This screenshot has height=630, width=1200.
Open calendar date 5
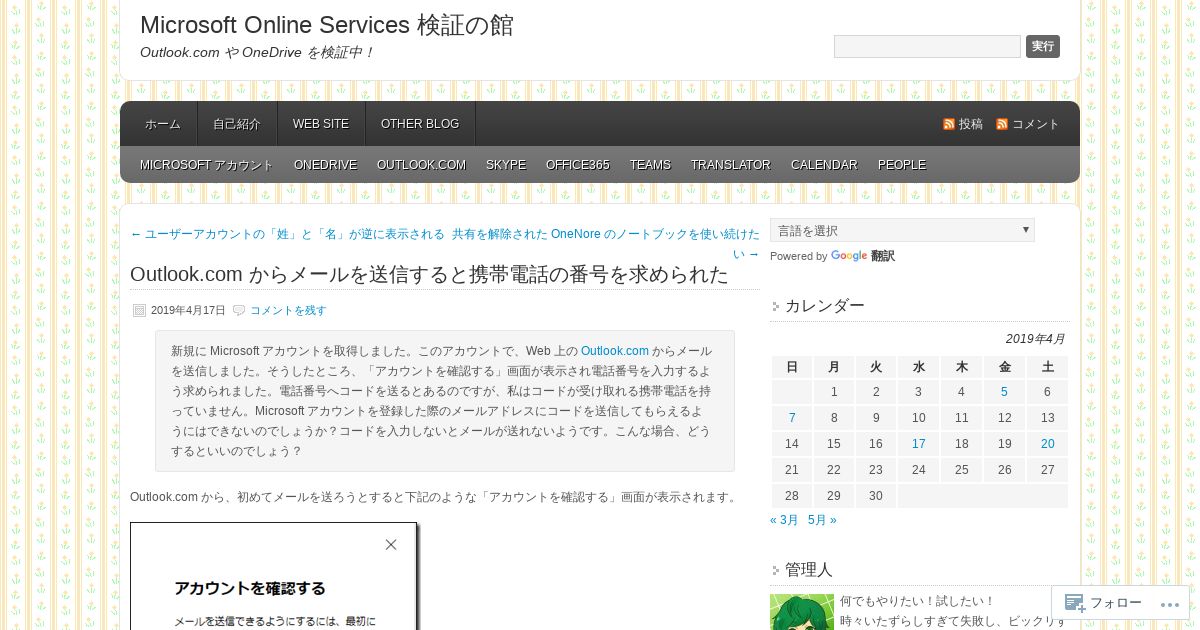point(1004,392)
